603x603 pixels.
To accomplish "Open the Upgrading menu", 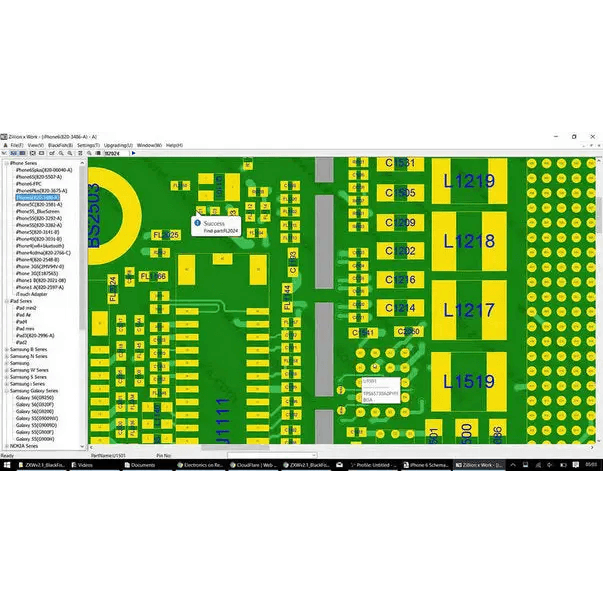I will (x=119, y=145).
